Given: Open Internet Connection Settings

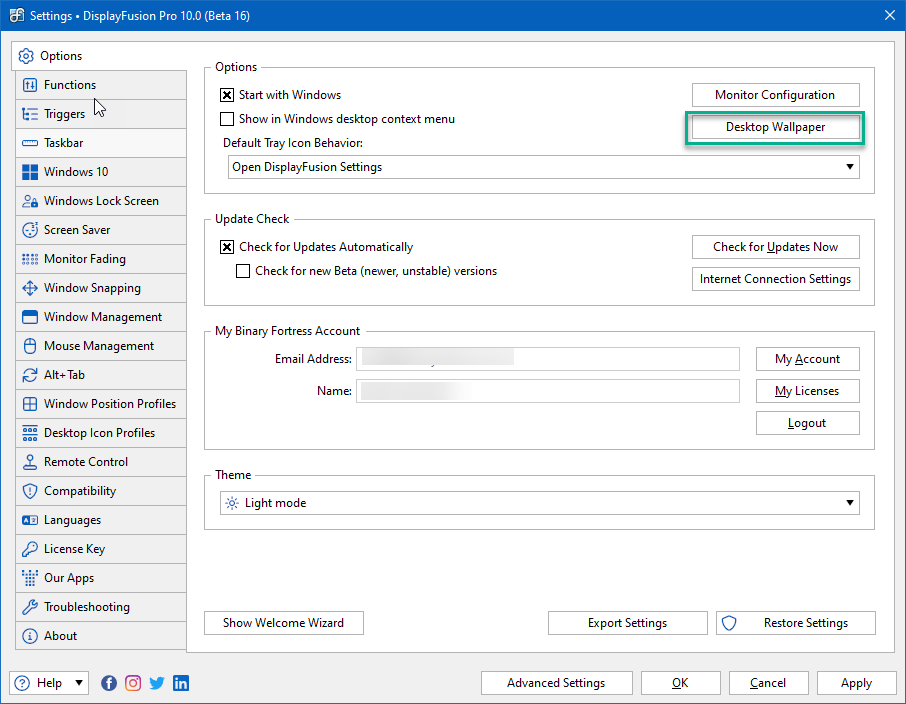Looking at the screenshot, I should (x=775, y=279).
